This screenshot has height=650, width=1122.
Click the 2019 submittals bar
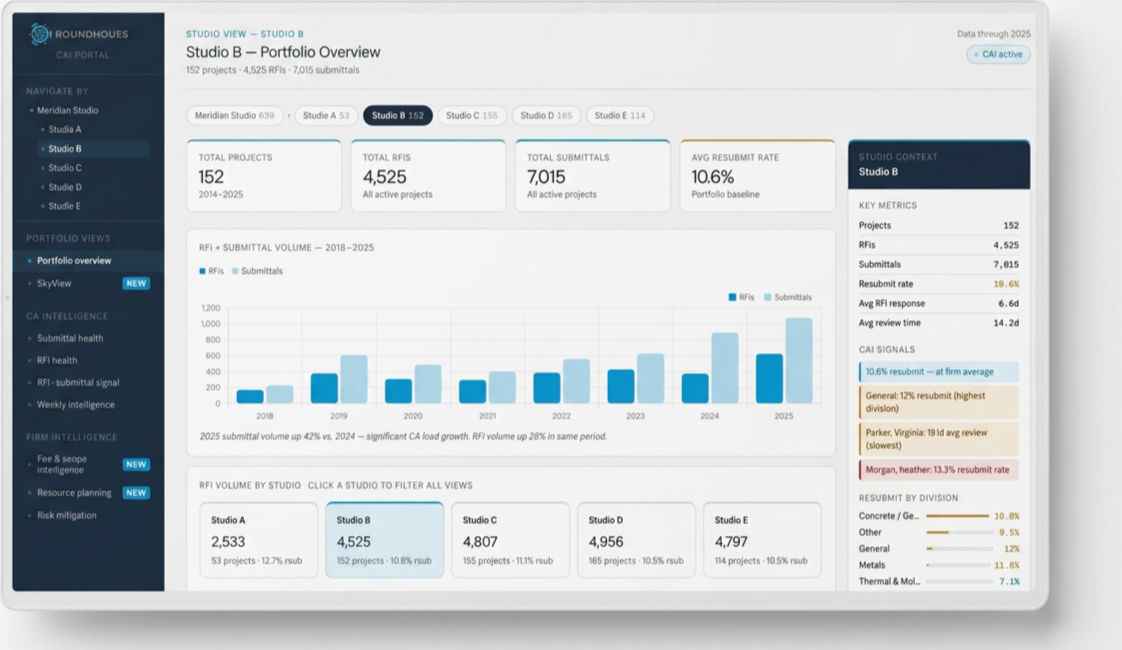[x=353, y=379]
